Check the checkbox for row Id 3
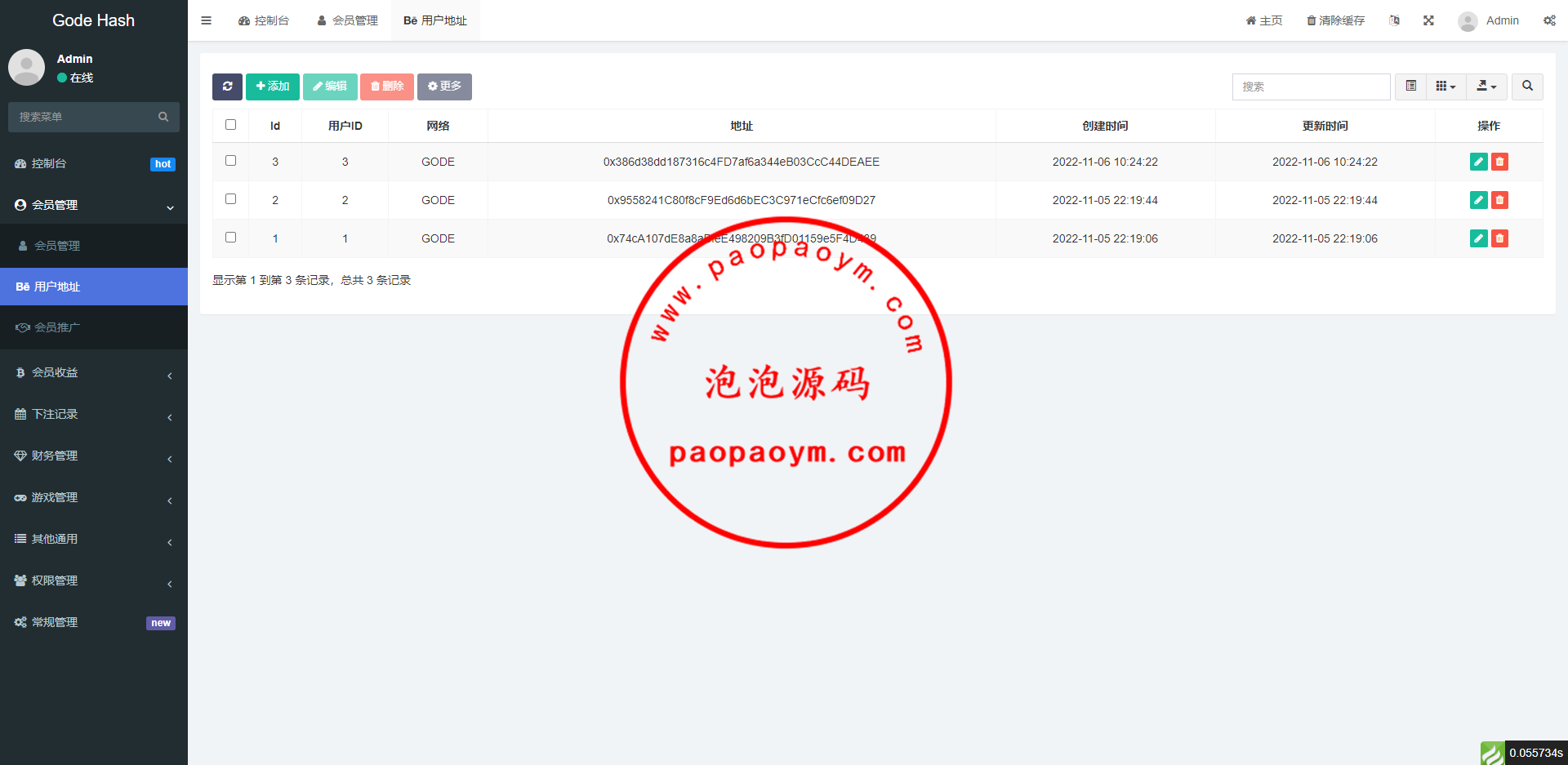Viewport: 1568px width, 765px height. [230, 161]
